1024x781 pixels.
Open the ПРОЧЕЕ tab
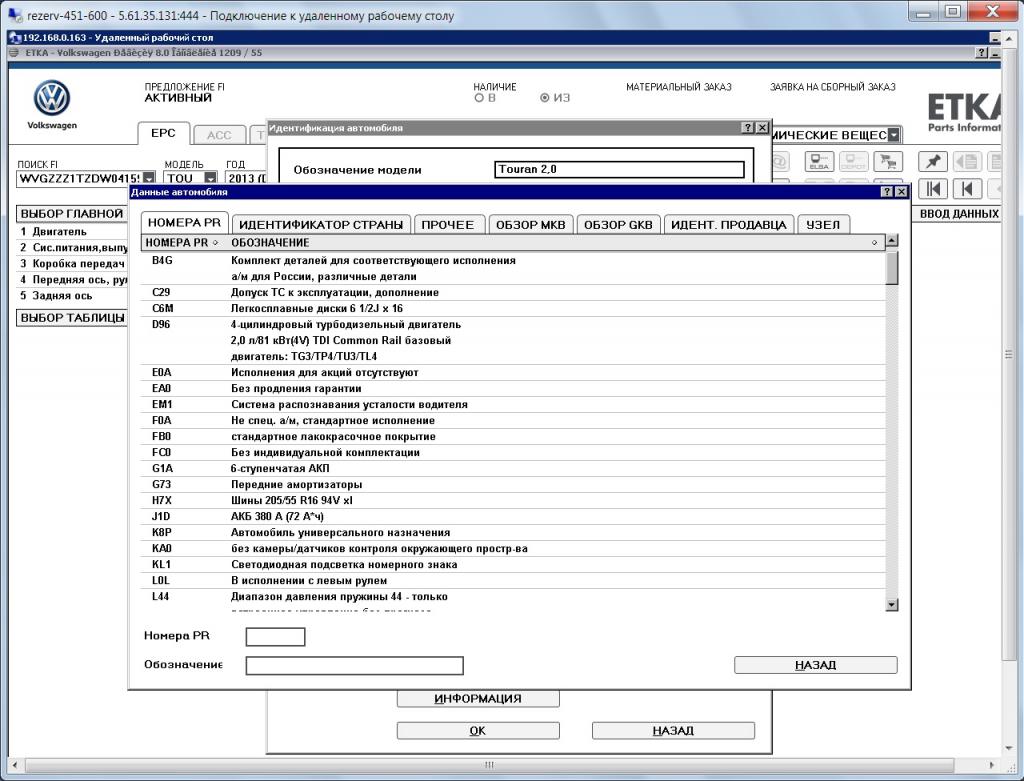pos(448,225)
